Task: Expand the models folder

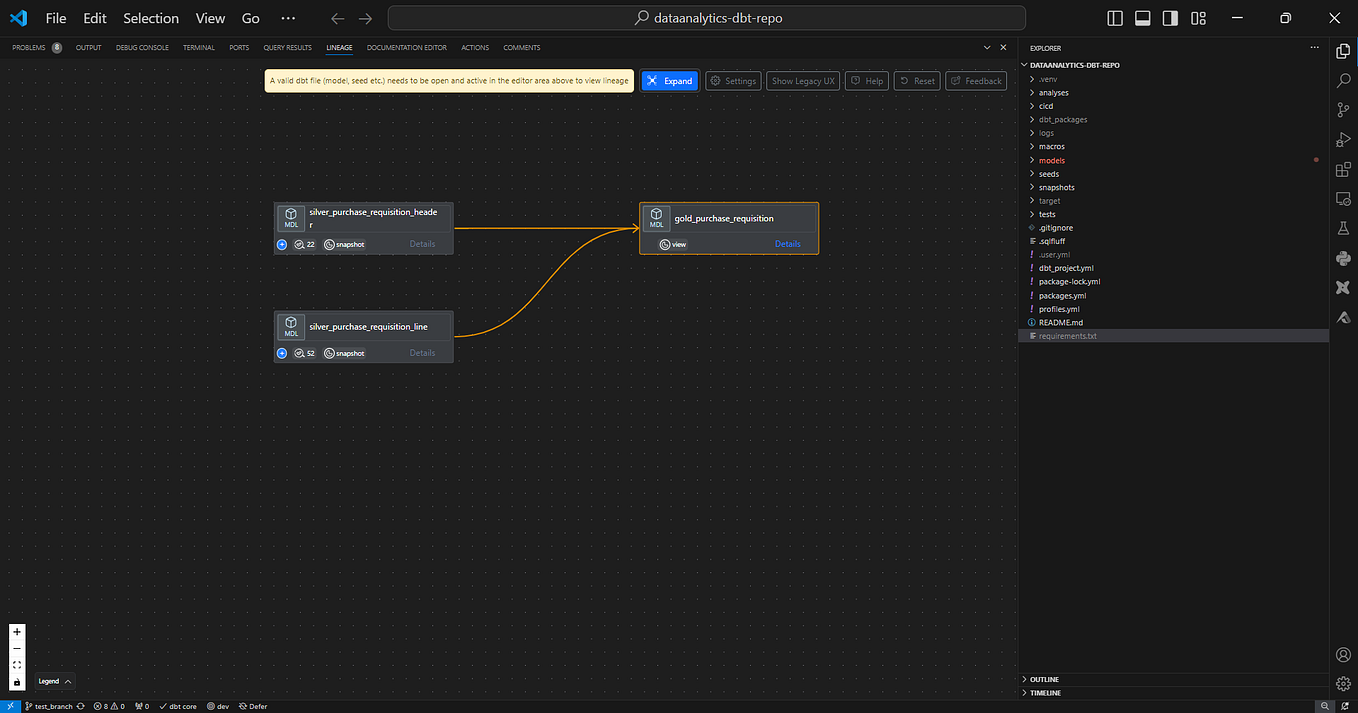Action: [x=1052, y=160]
